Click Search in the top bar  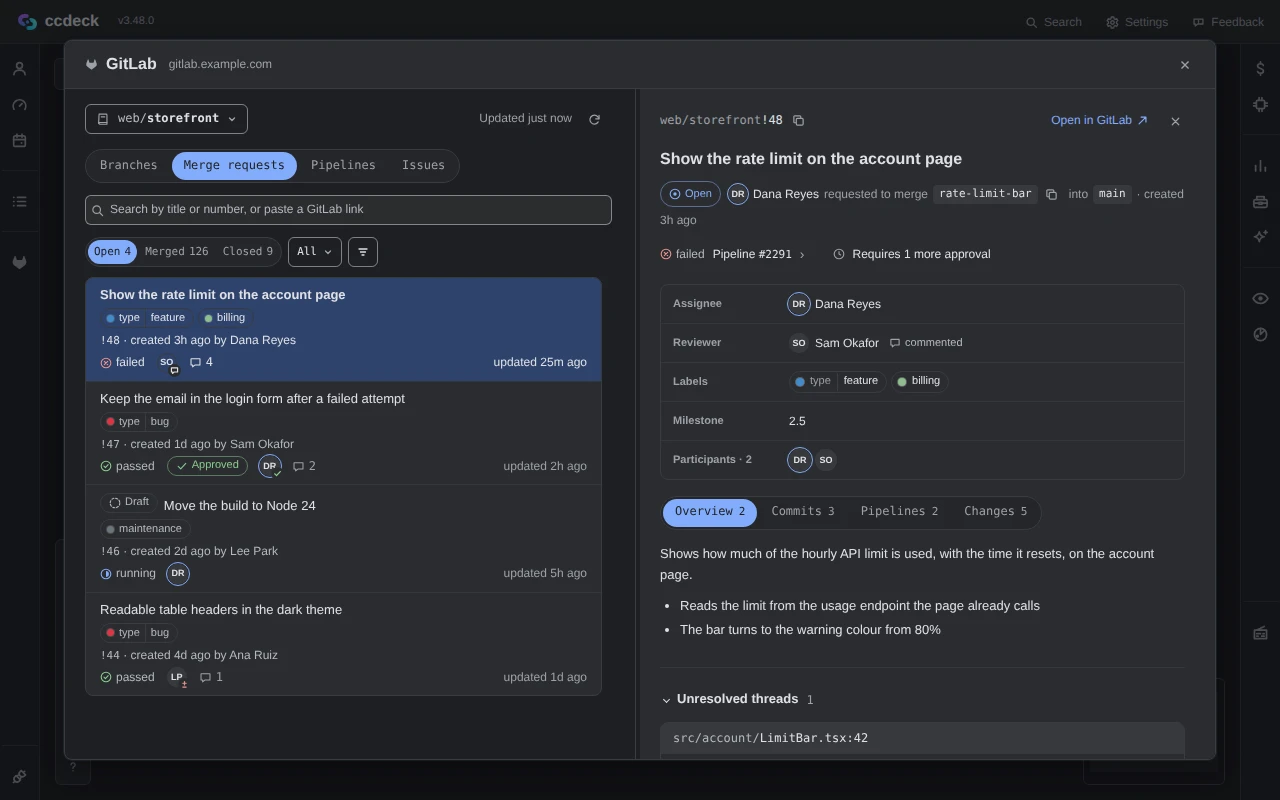click(x=1054, y=22)
